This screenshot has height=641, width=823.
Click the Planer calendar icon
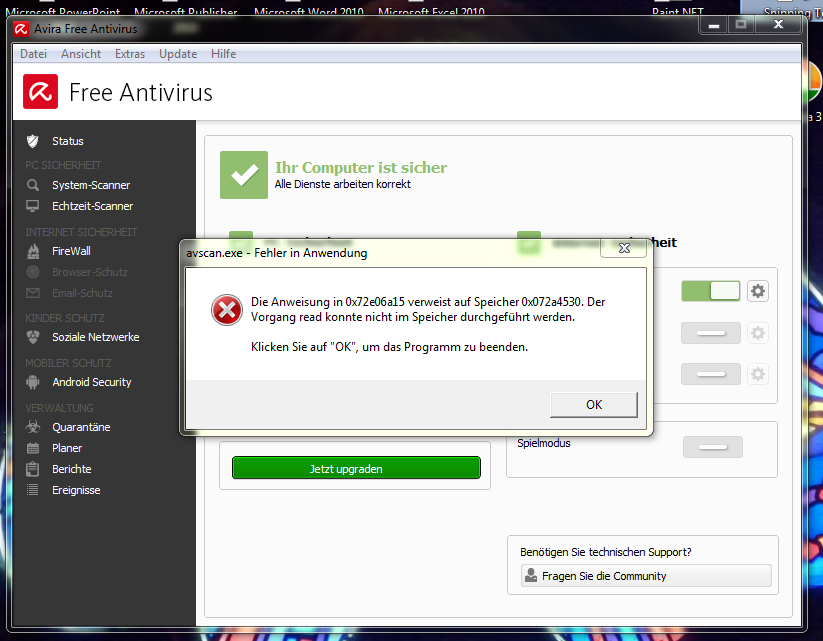click(x=33, y=448)
